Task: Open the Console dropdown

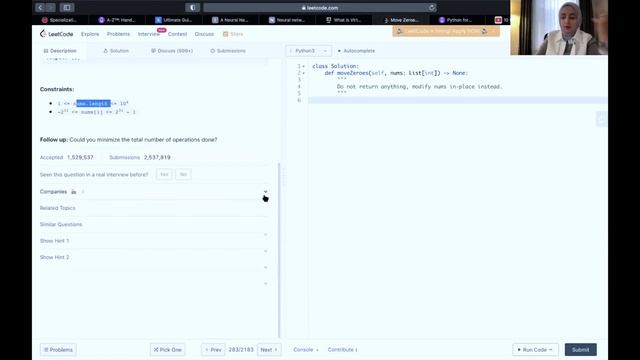Action: tap(306, 350)
